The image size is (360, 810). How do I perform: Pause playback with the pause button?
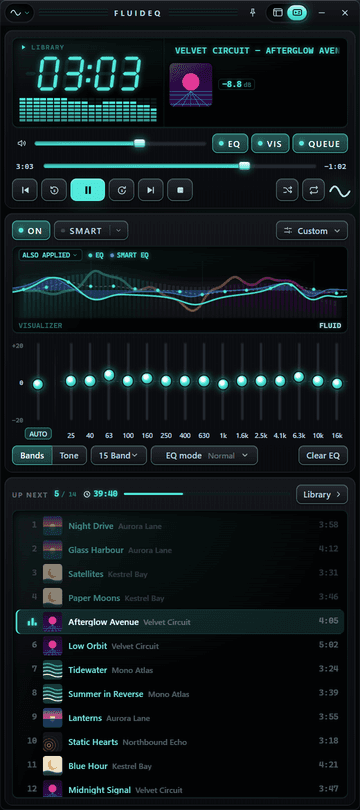pos(88,190)
